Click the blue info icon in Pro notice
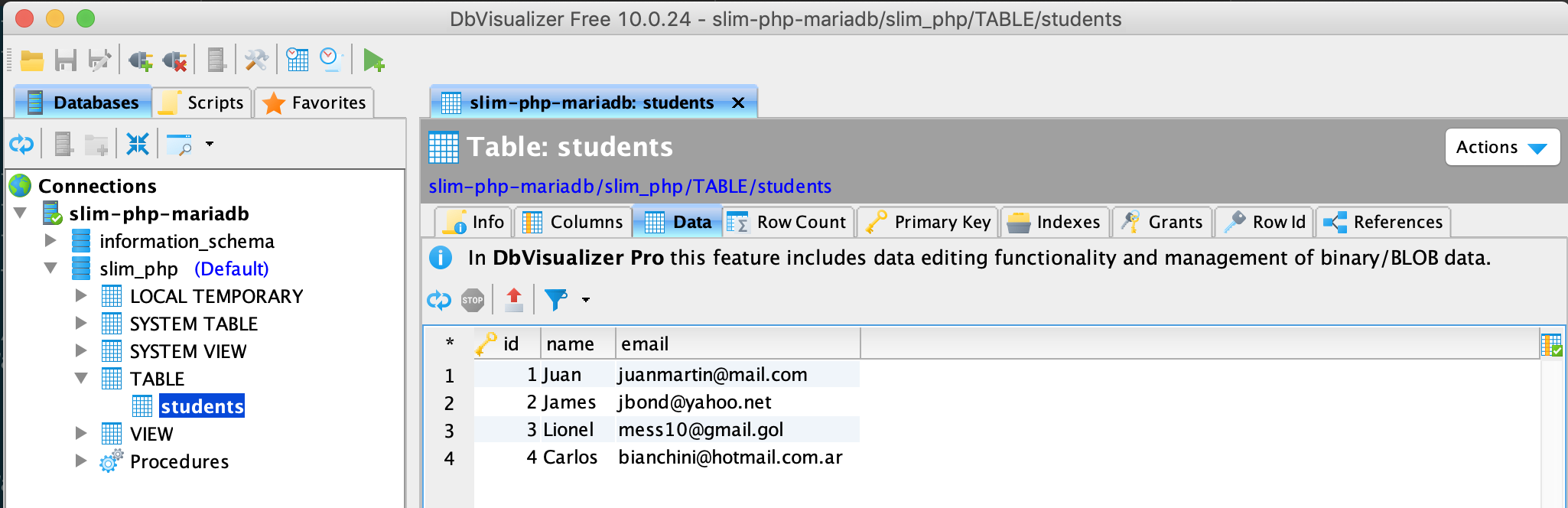 point(441,258)
